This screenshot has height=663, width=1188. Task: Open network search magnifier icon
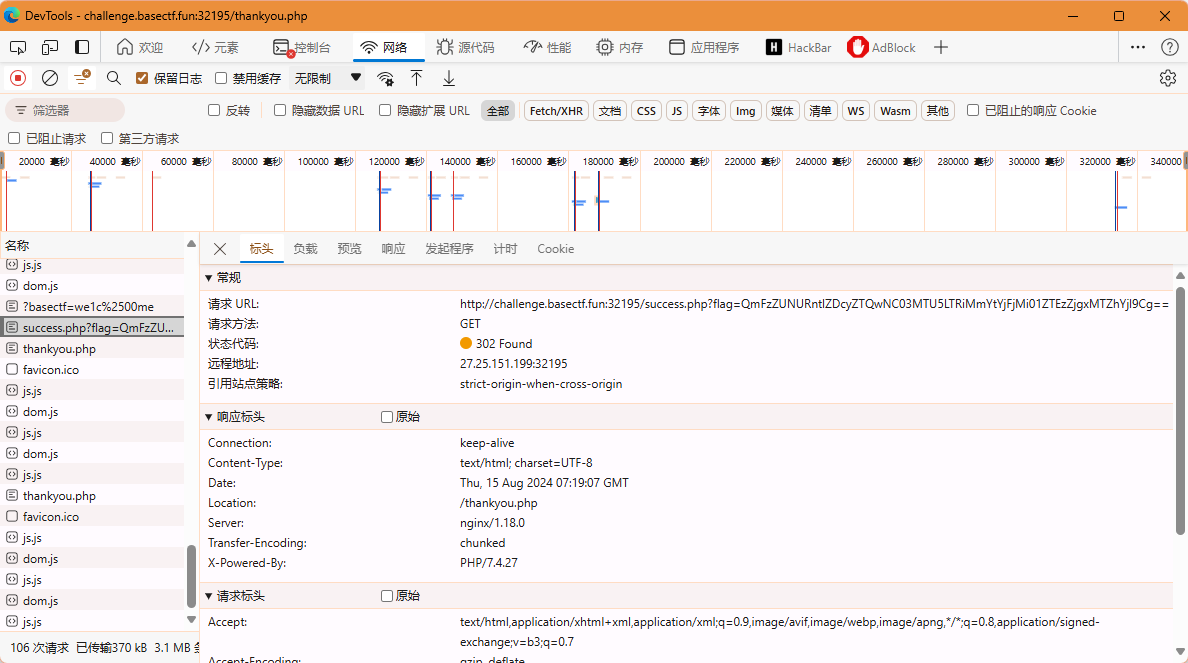[114, 78]
